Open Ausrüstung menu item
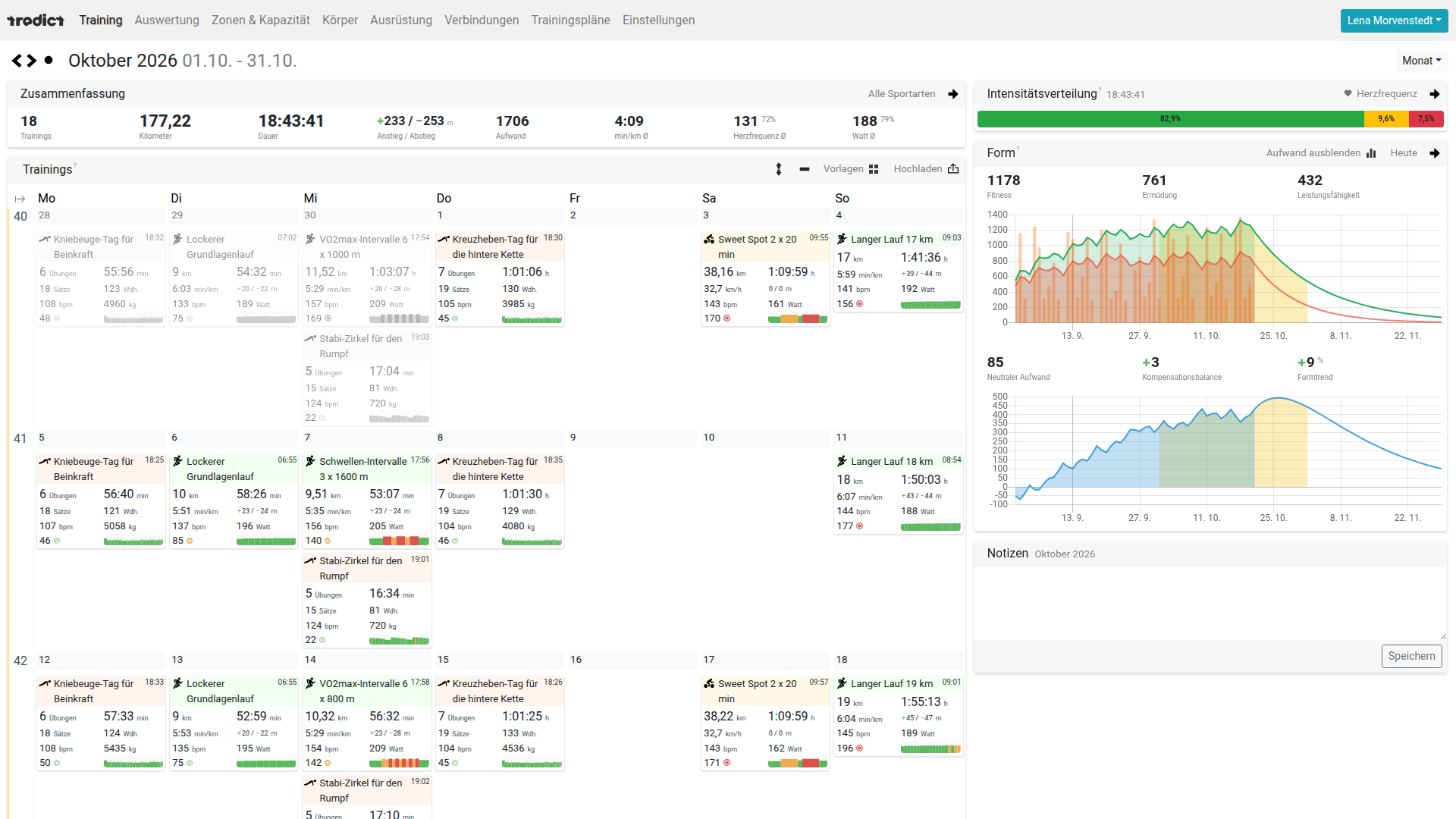The height and width of the screenshot is (819, 1456). (x=401, y=20)
